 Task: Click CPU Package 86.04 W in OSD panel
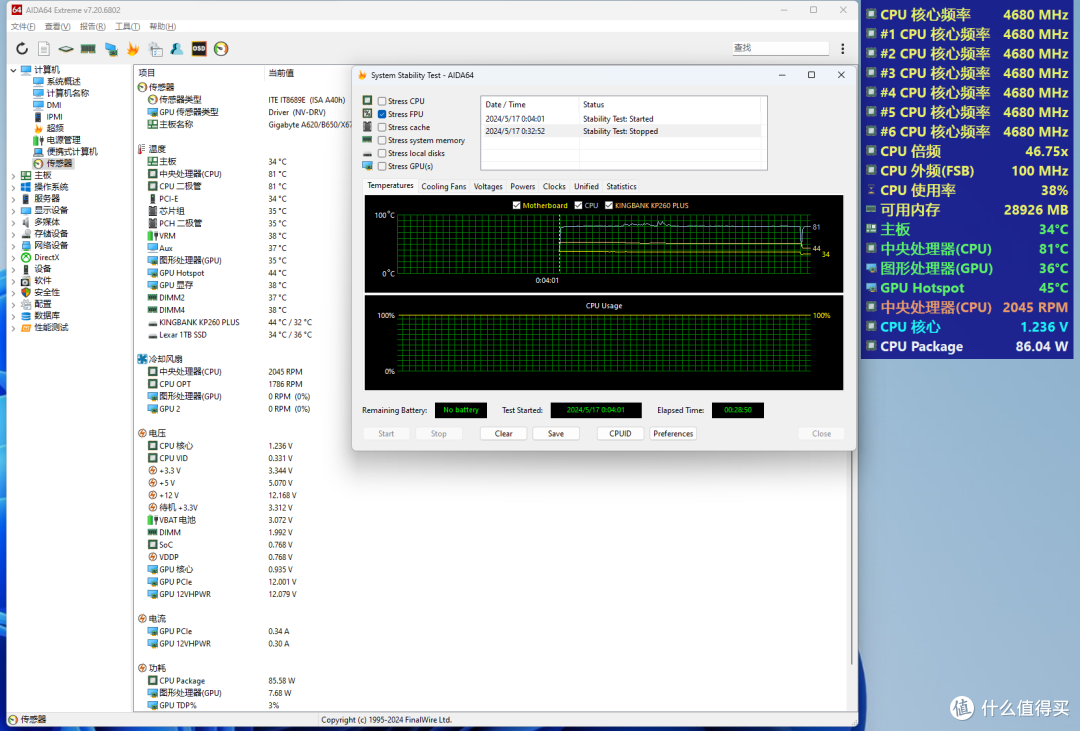(x=968, y=347)
